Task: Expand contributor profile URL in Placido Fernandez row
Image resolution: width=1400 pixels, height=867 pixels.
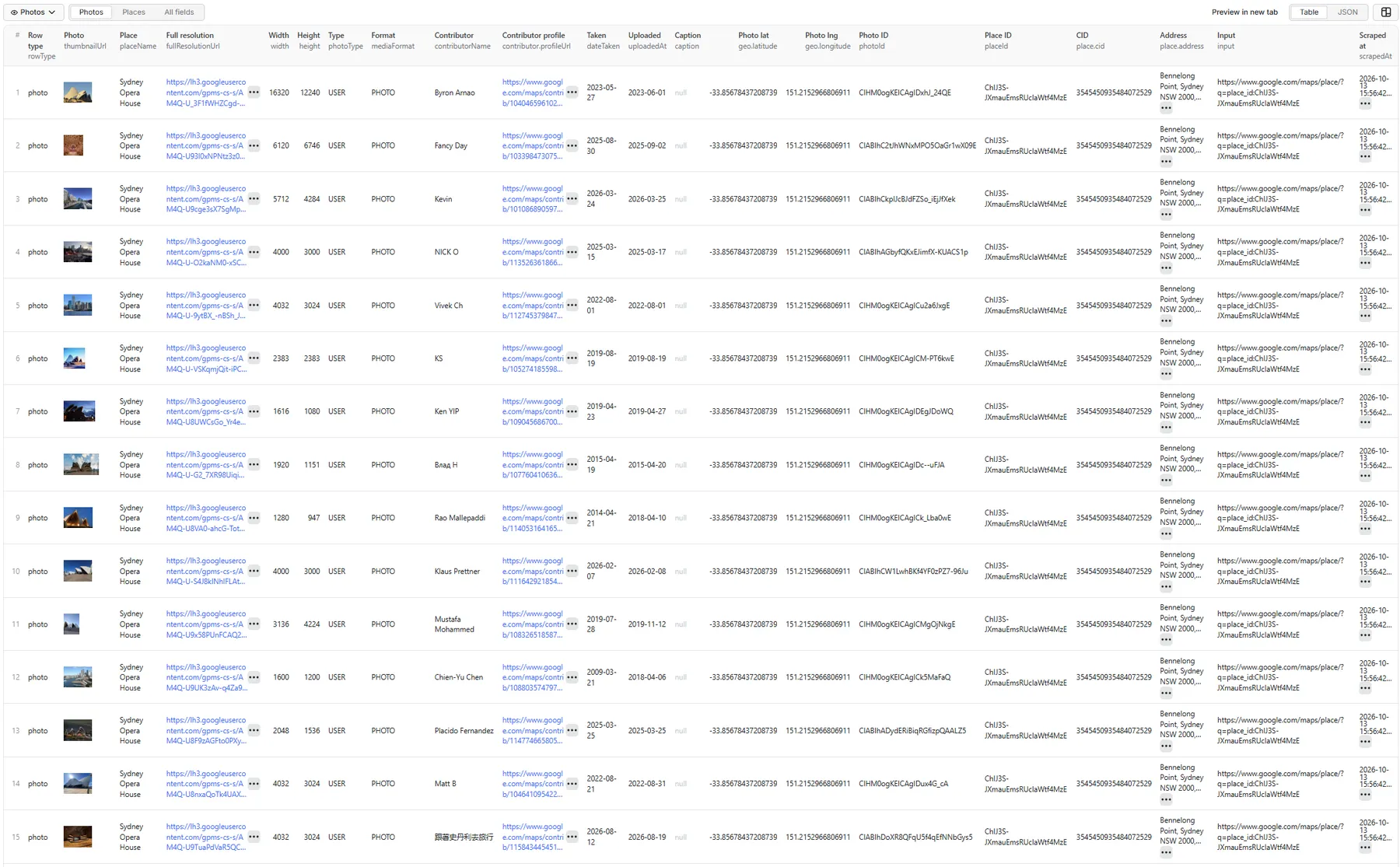Action: click(x=572, y=731)
